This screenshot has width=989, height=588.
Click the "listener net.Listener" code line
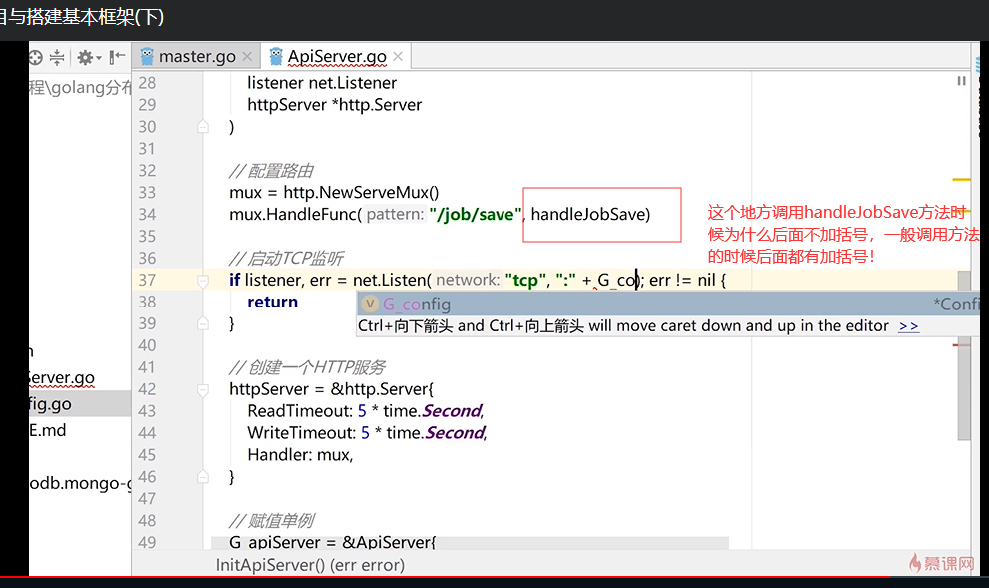pos(322,83)
